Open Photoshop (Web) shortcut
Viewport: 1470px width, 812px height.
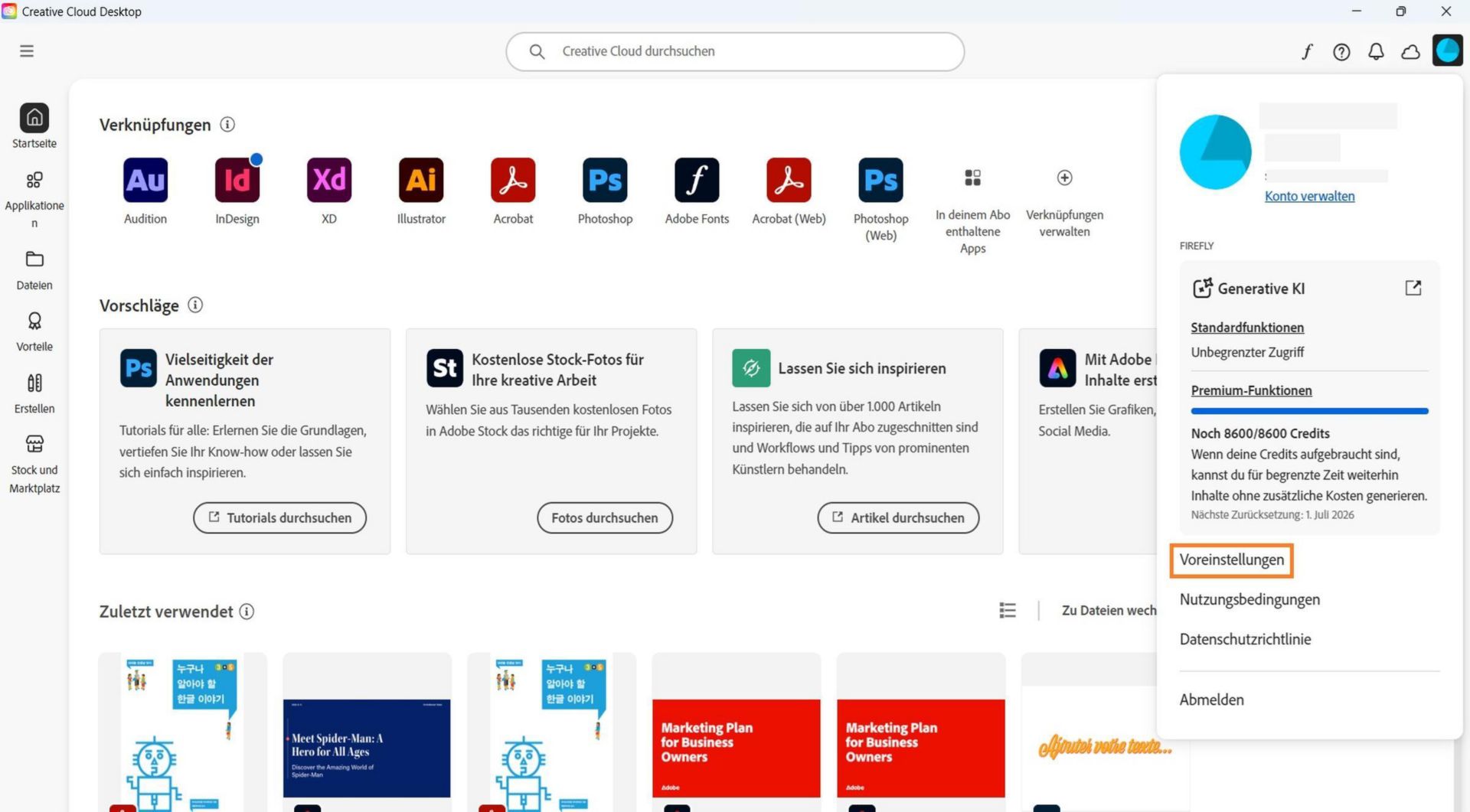point(880,181)
